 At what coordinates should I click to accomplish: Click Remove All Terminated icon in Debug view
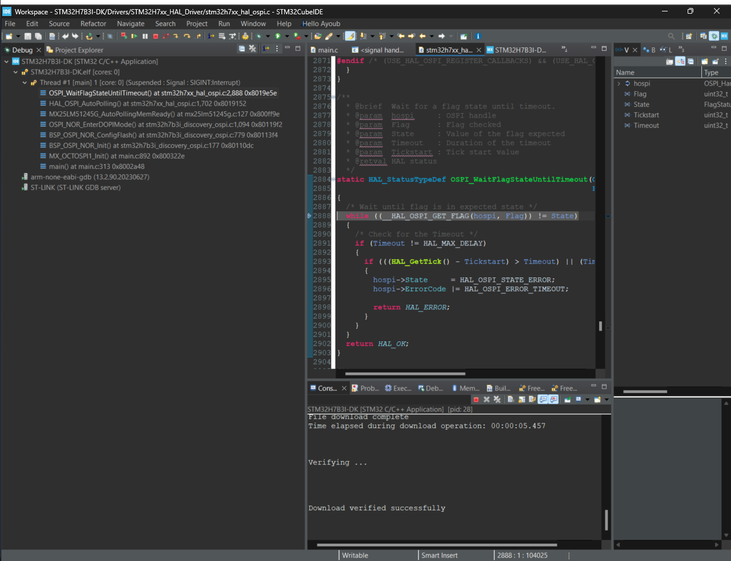[252, 48]
